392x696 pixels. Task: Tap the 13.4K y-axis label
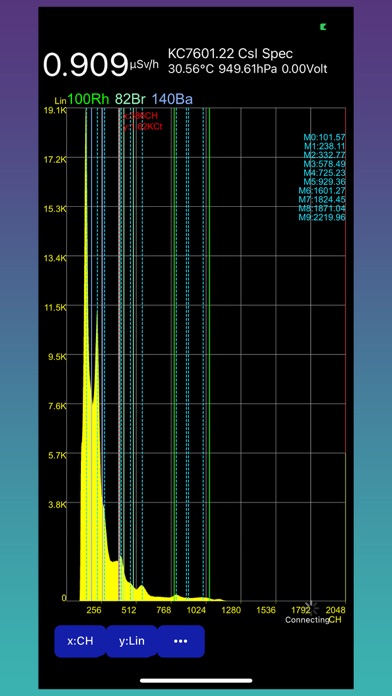pyautogui.click(x=55, y=258)
